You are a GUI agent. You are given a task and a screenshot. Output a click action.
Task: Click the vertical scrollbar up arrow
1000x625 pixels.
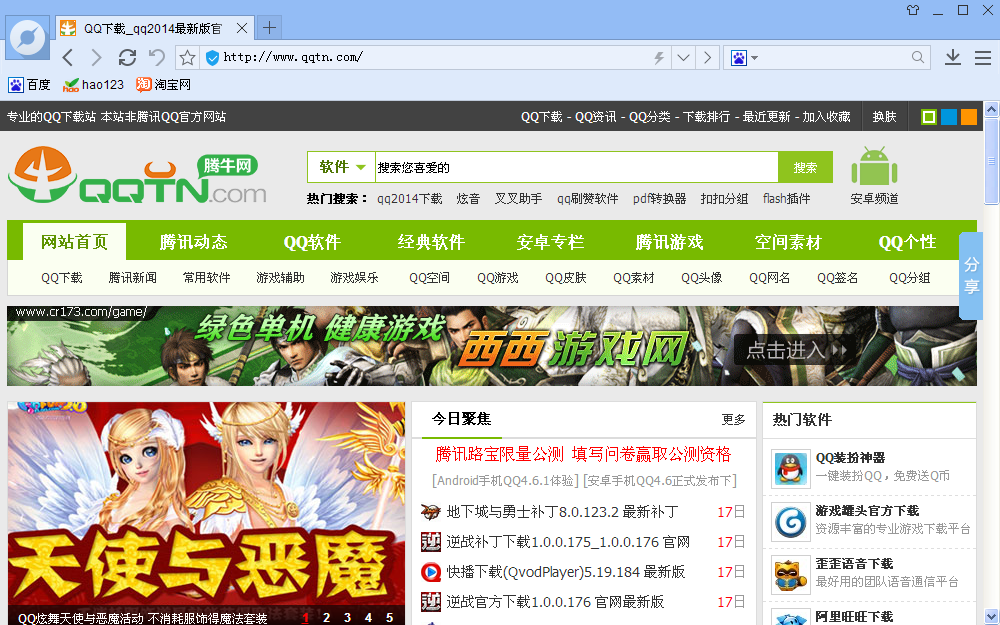[991, 110]
